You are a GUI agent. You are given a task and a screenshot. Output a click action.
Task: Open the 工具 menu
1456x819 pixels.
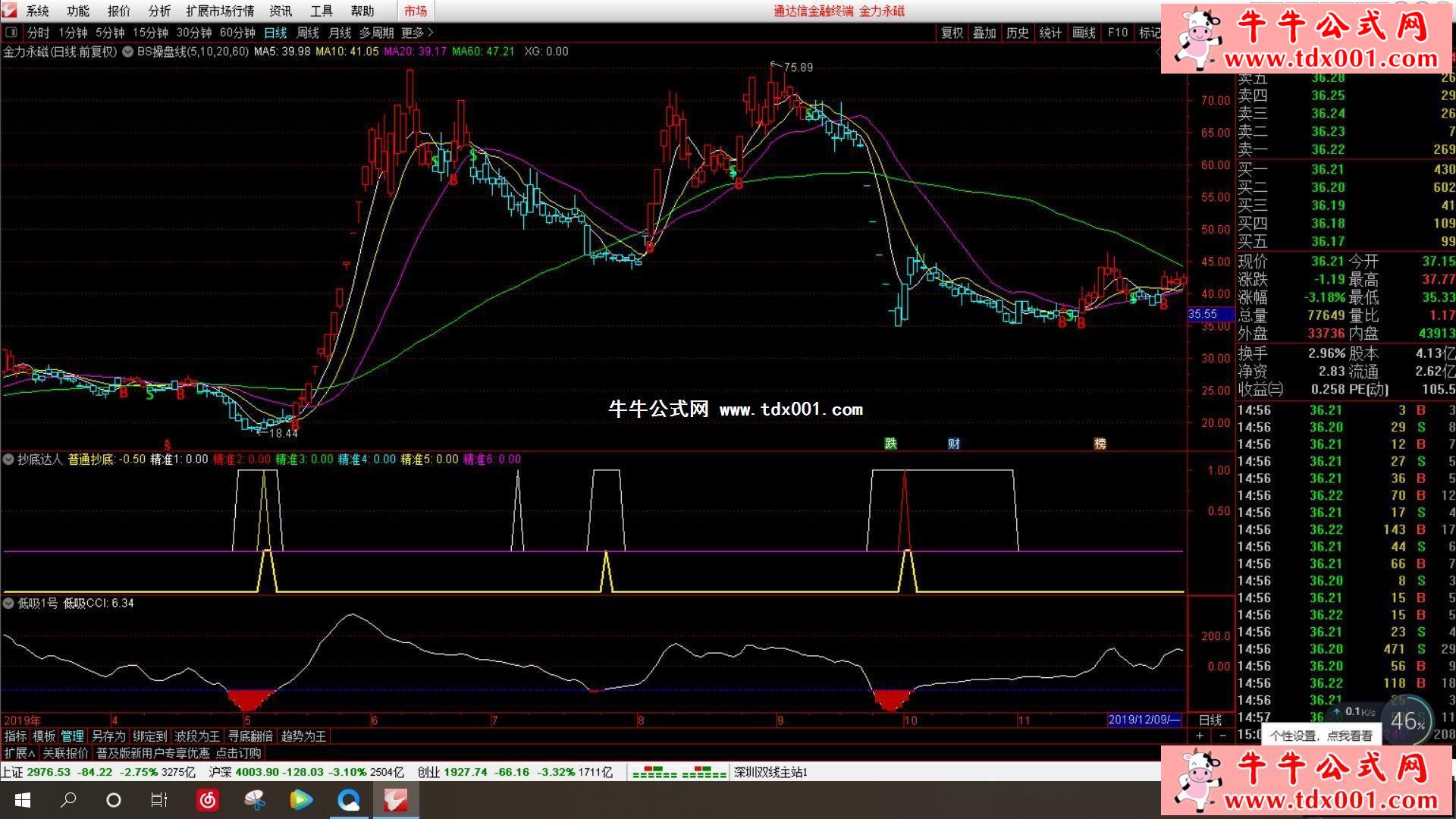pos(322,11)
